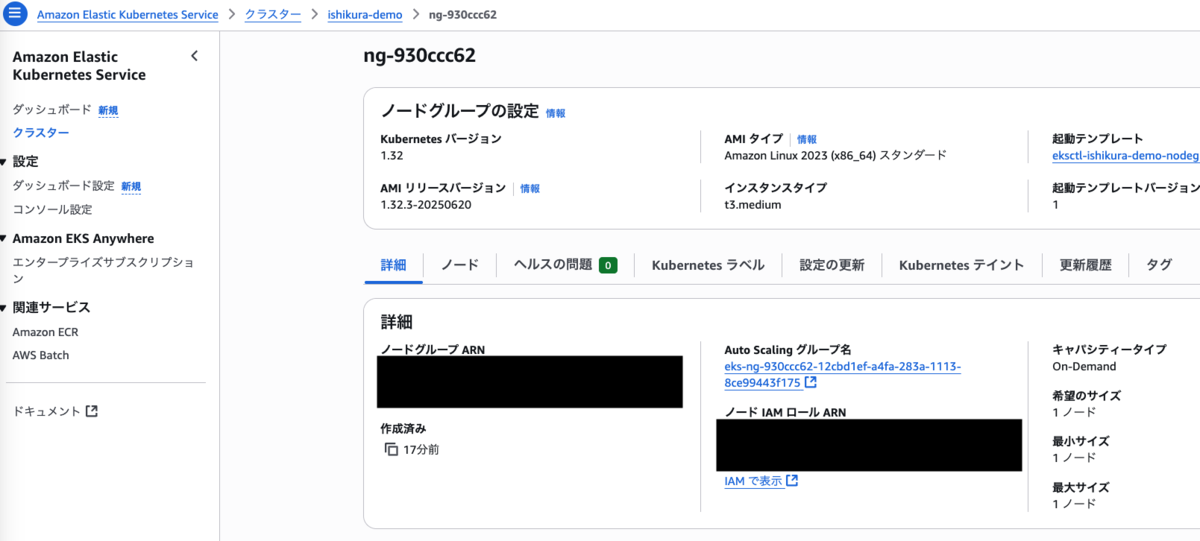This screenshot has width=1200, height=541.
Task: Open ishikura-demo breadcrumb link
Action: (365, 15)
